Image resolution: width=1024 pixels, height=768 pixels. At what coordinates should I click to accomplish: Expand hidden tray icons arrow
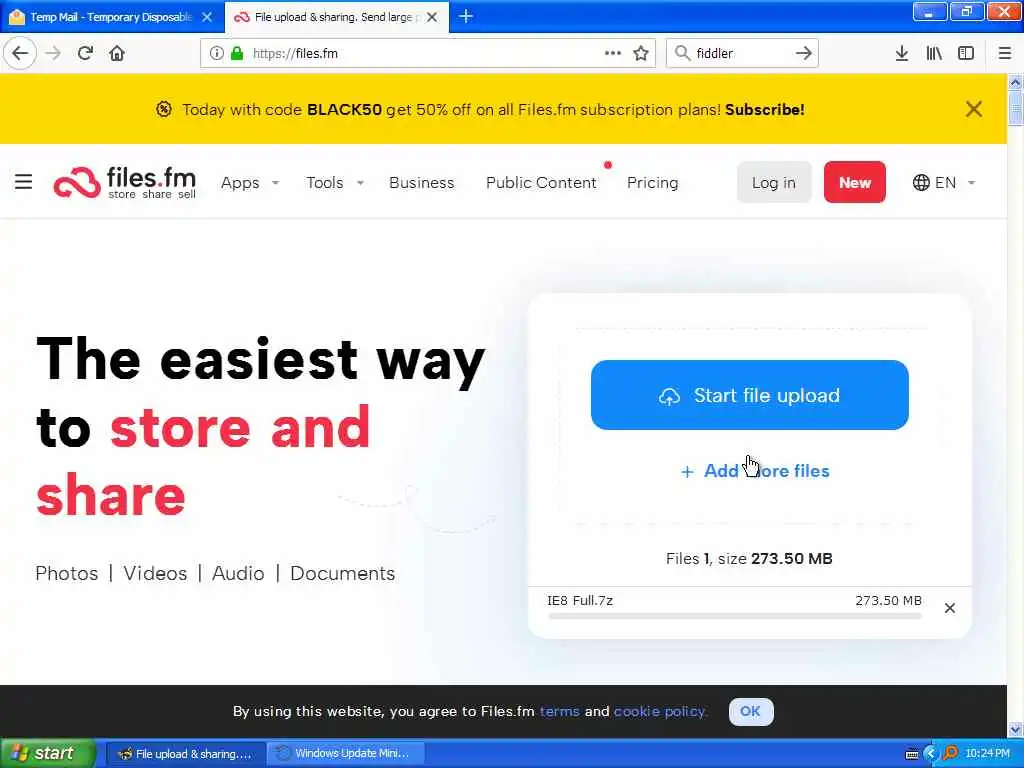931,754
